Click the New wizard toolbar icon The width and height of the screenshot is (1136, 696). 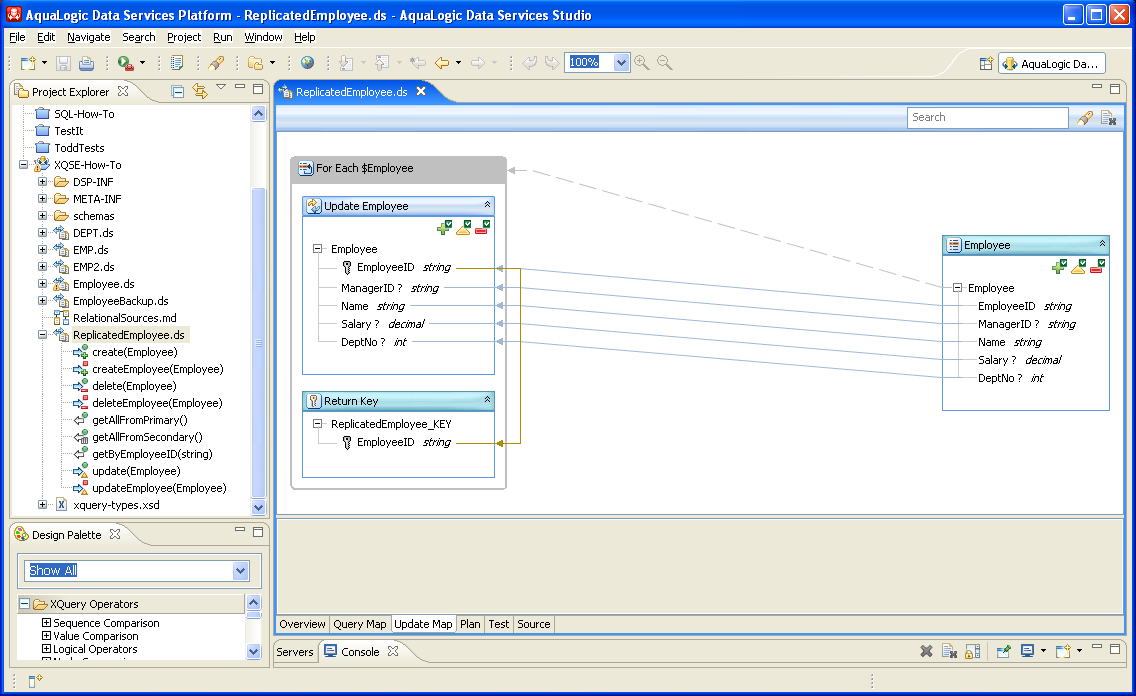(28, 63)
